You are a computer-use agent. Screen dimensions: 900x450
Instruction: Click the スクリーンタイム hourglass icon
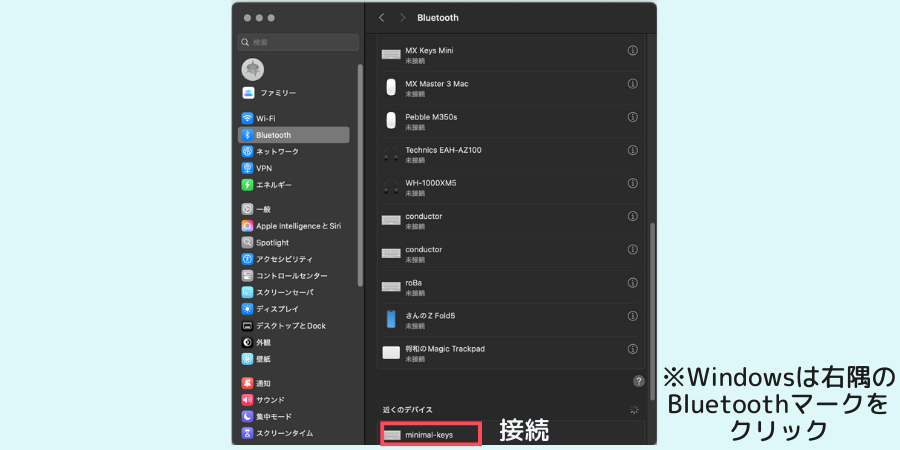247,433
